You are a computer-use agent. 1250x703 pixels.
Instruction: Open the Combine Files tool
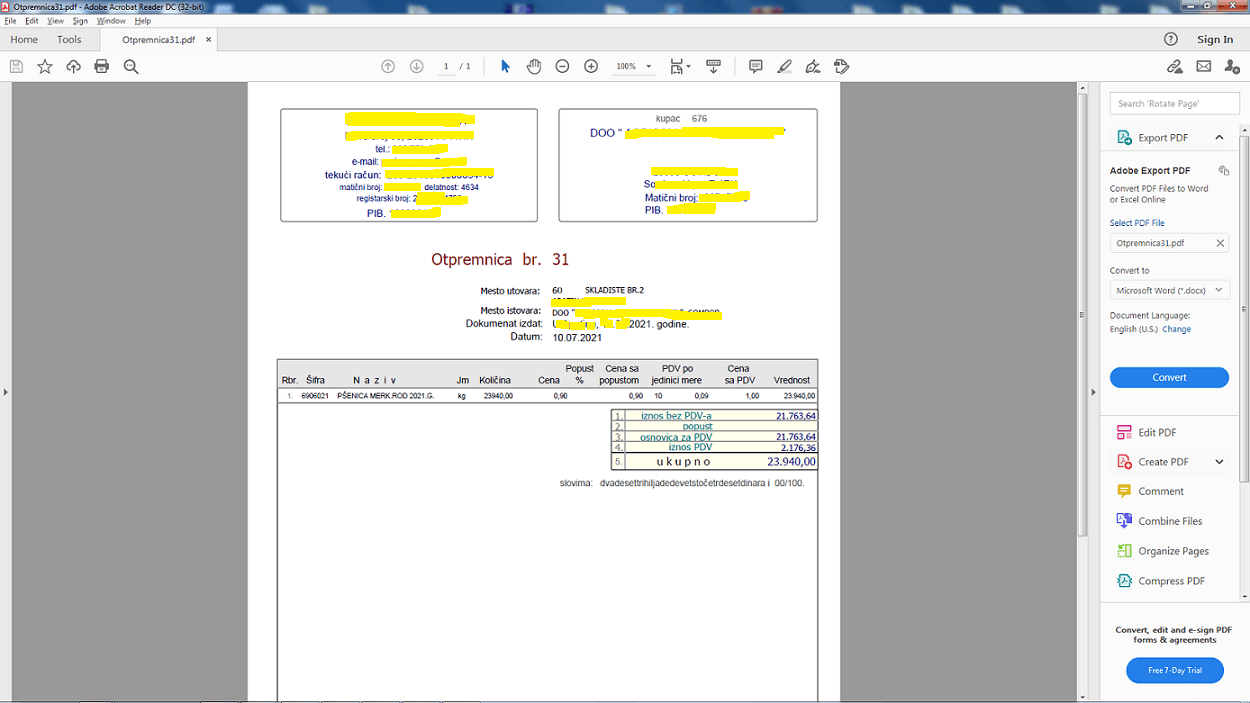pyautogui.click(x=1170, y=521)
